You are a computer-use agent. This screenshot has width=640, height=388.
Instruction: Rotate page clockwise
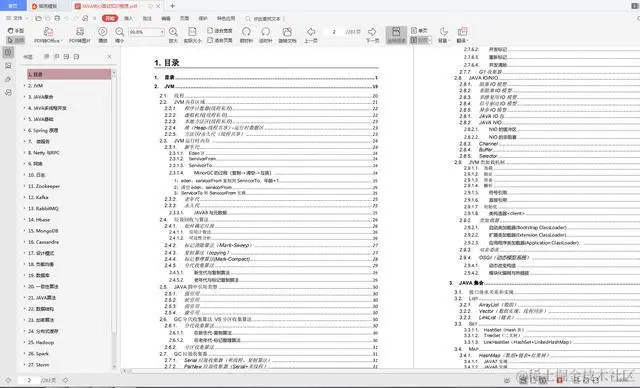tap(246, 35)
